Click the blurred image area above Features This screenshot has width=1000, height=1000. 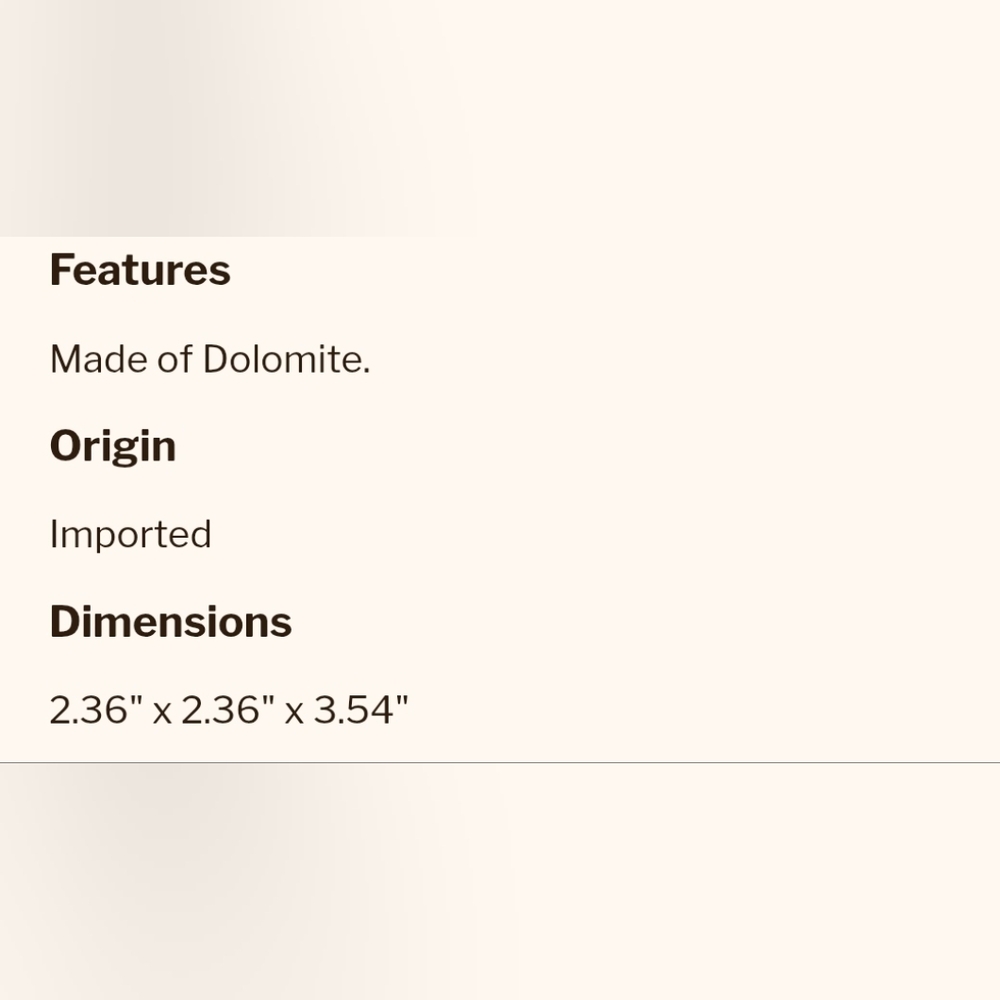pos(500,118)
